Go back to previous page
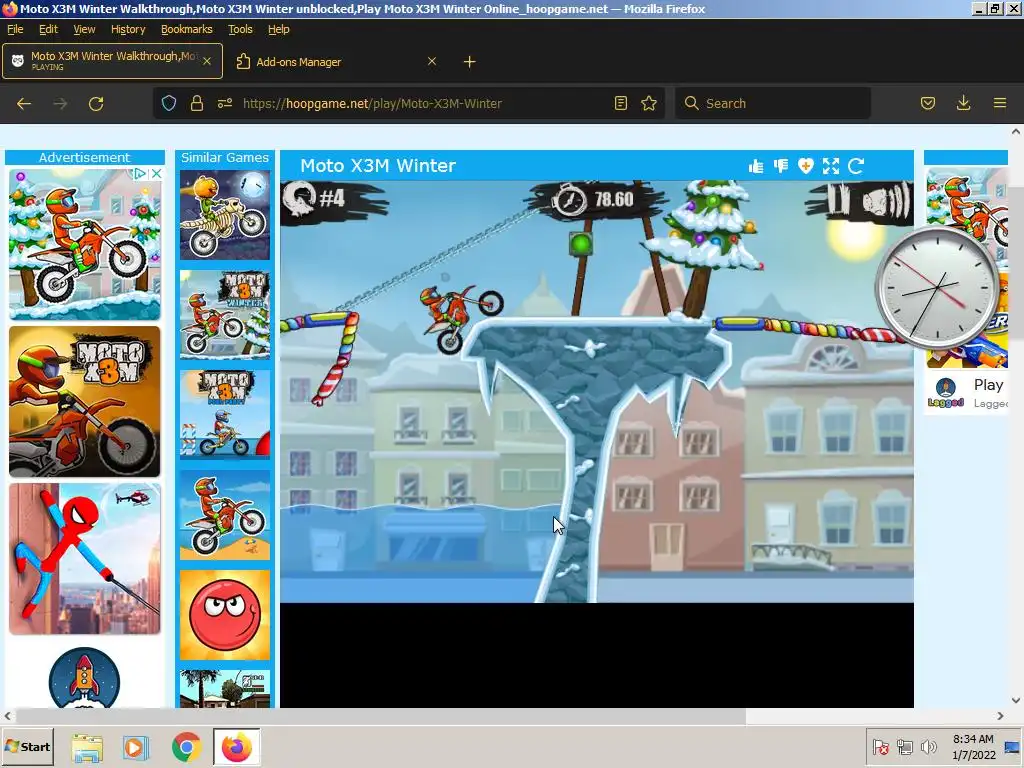This screenshot has width=1024, height=768. coord(24,103)
